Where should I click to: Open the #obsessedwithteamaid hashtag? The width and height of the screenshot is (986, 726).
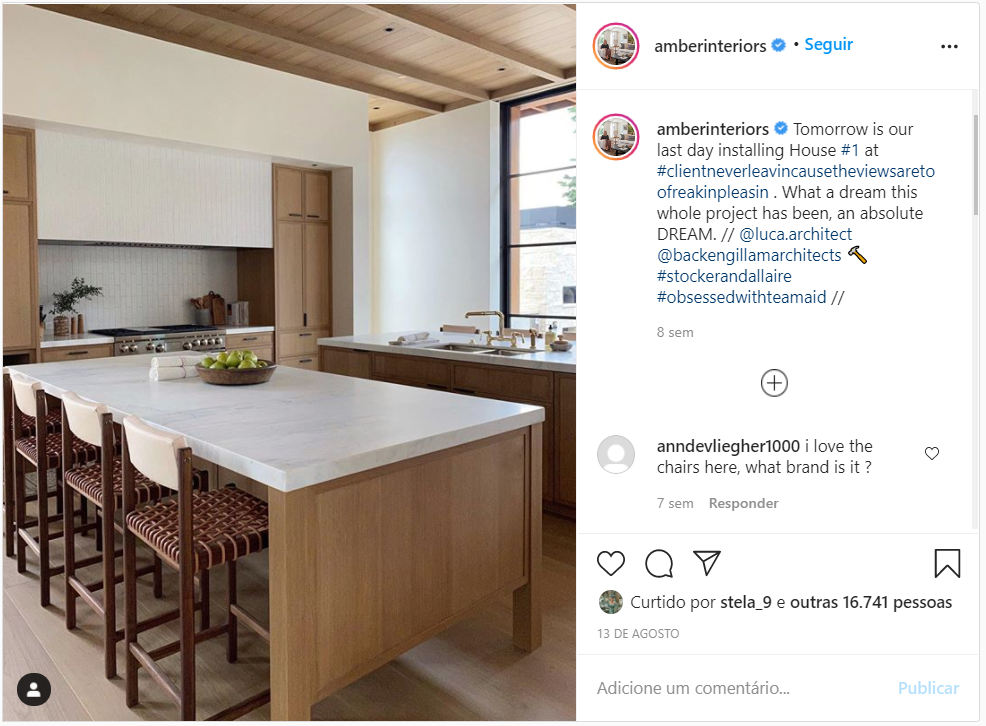(x=741, y=297)
